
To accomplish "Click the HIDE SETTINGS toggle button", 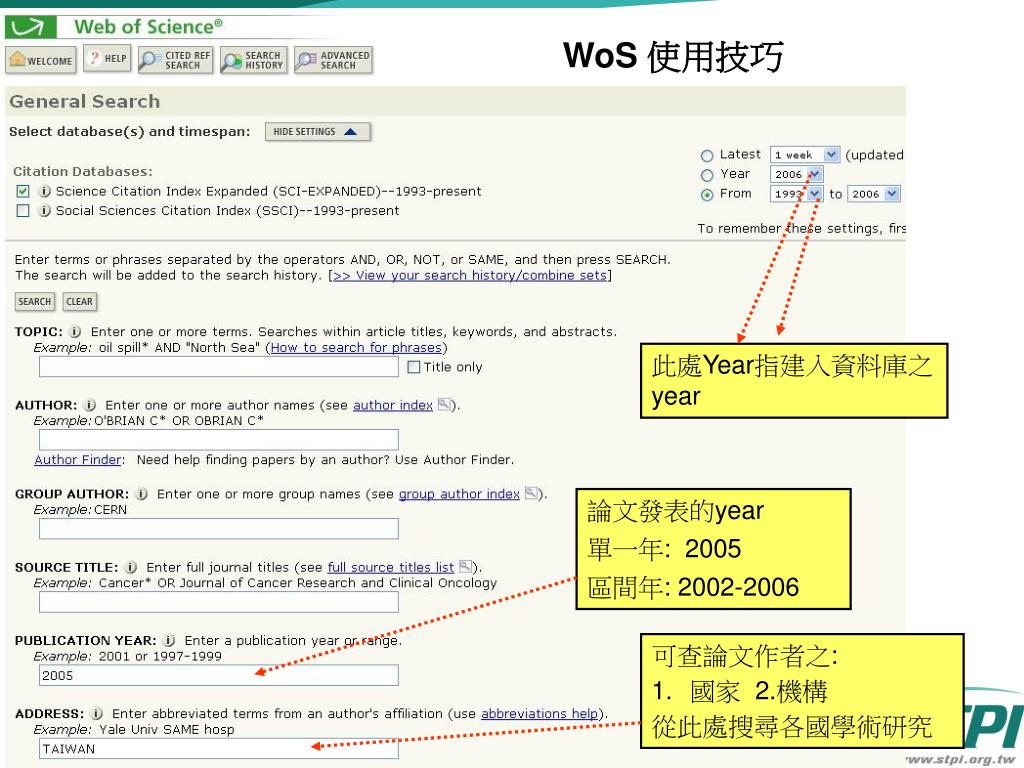I will click(317, 131).
